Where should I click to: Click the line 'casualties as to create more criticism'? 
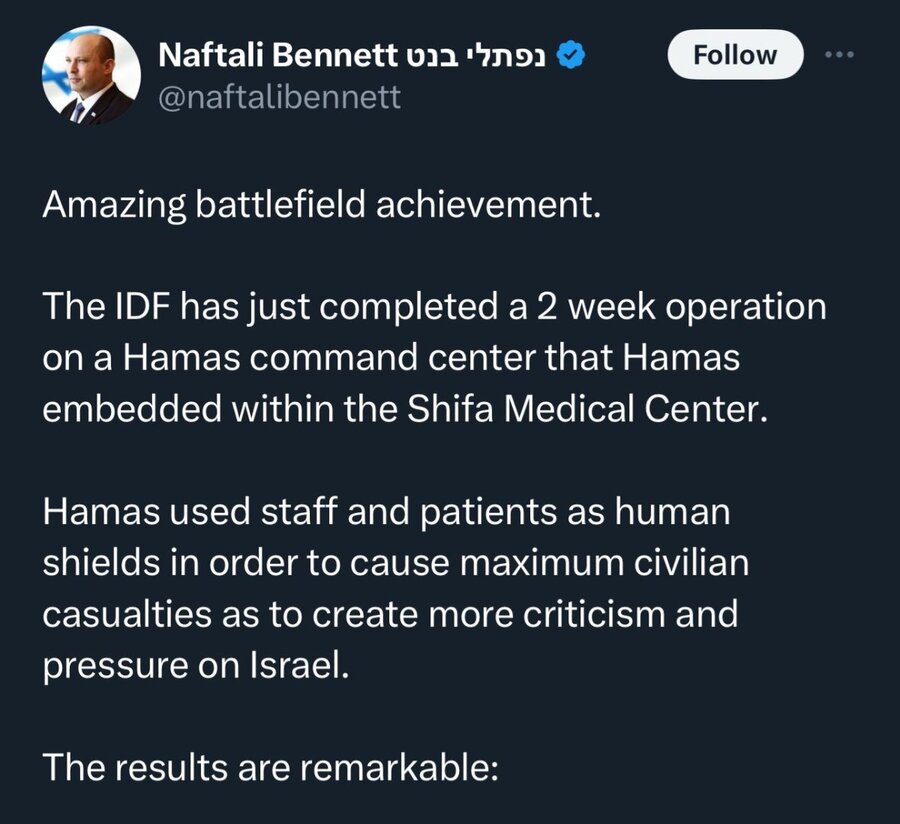tap(390, 613)
